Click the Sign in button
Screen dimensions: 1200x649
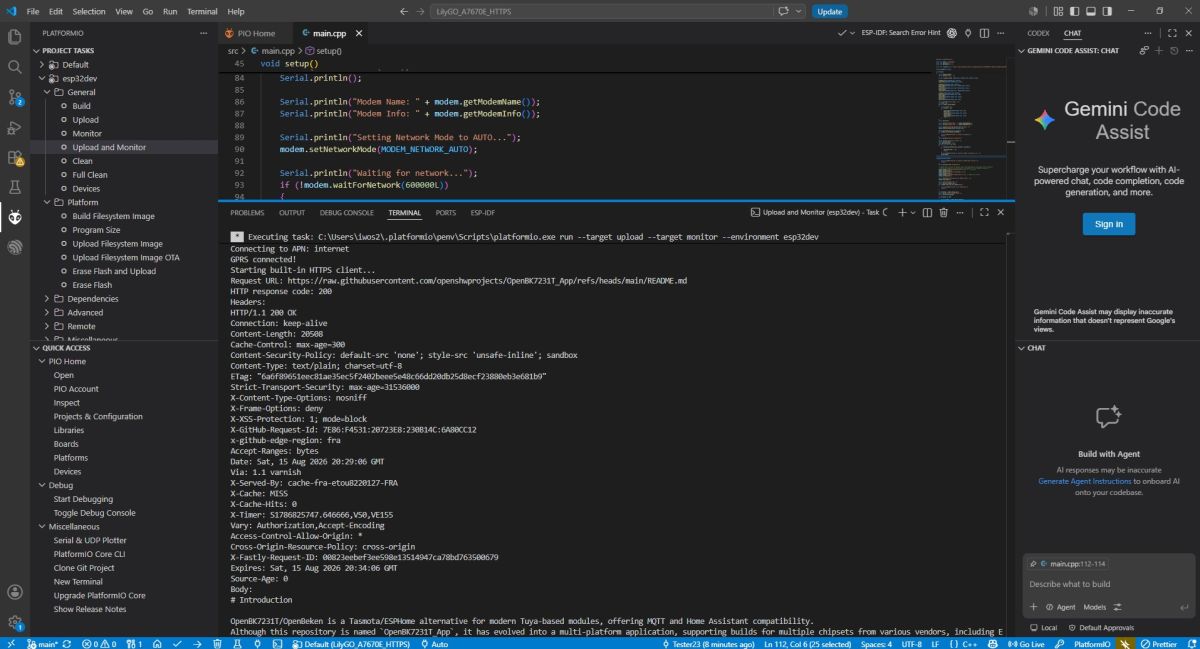click(x=1108, y=224)
